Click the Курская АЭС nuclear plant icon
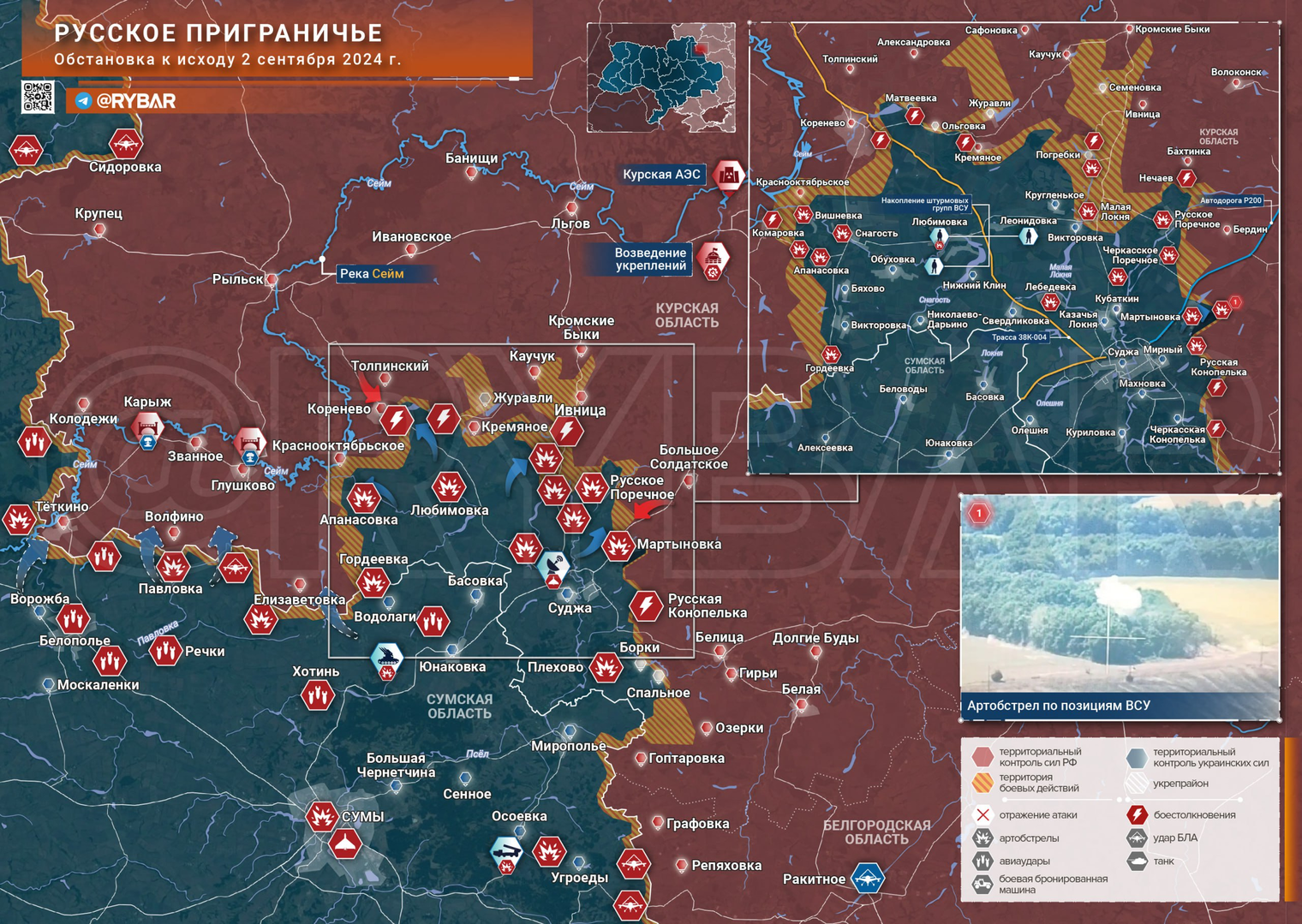Image resolution: width=1302 pixels, height=924 pixels. click(729, 175)
